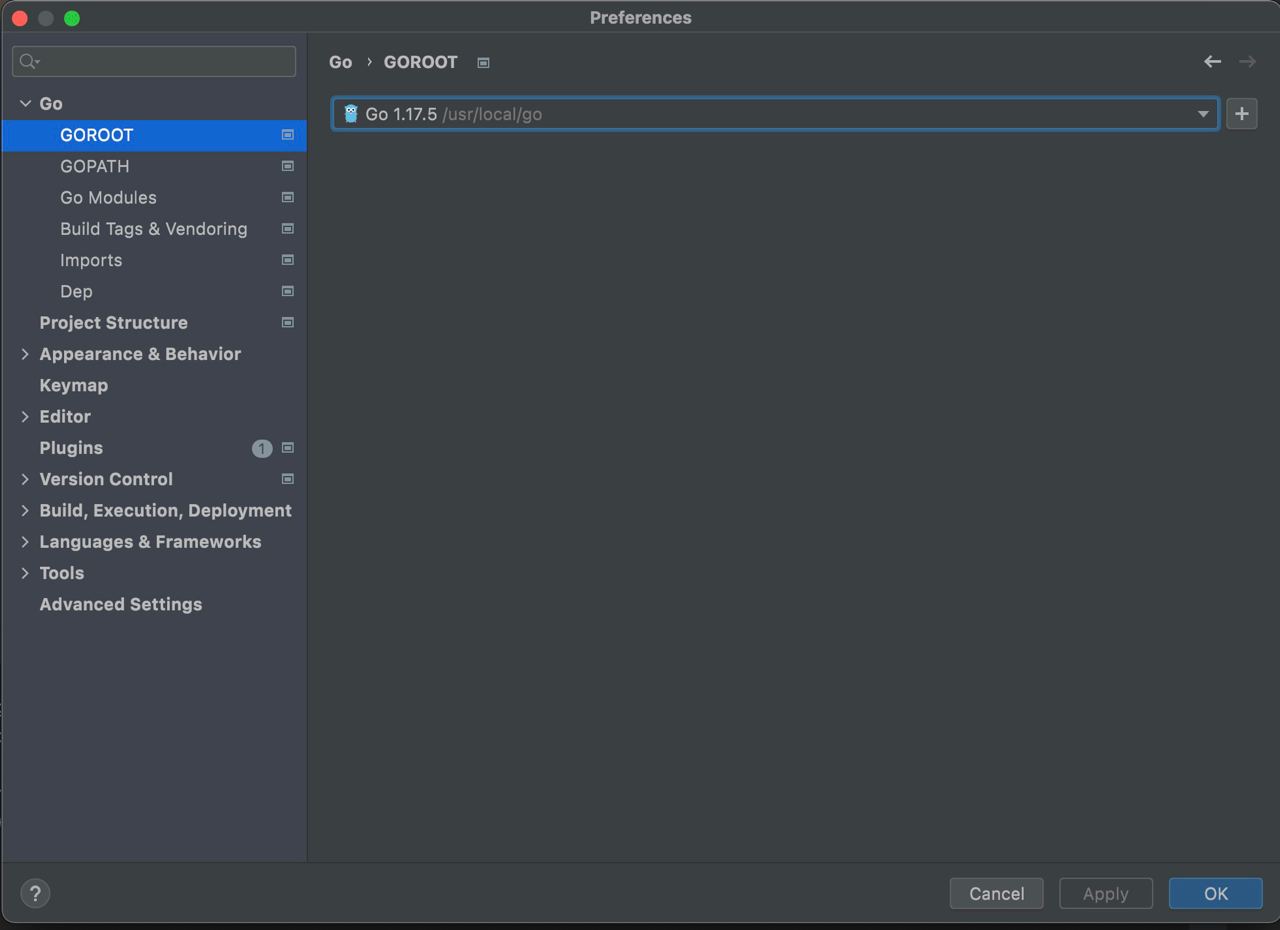Viewport: 1280px width, 930px height.
Task: Click the Go 1.17.5 SDK selection text
Action: [401, 114]
